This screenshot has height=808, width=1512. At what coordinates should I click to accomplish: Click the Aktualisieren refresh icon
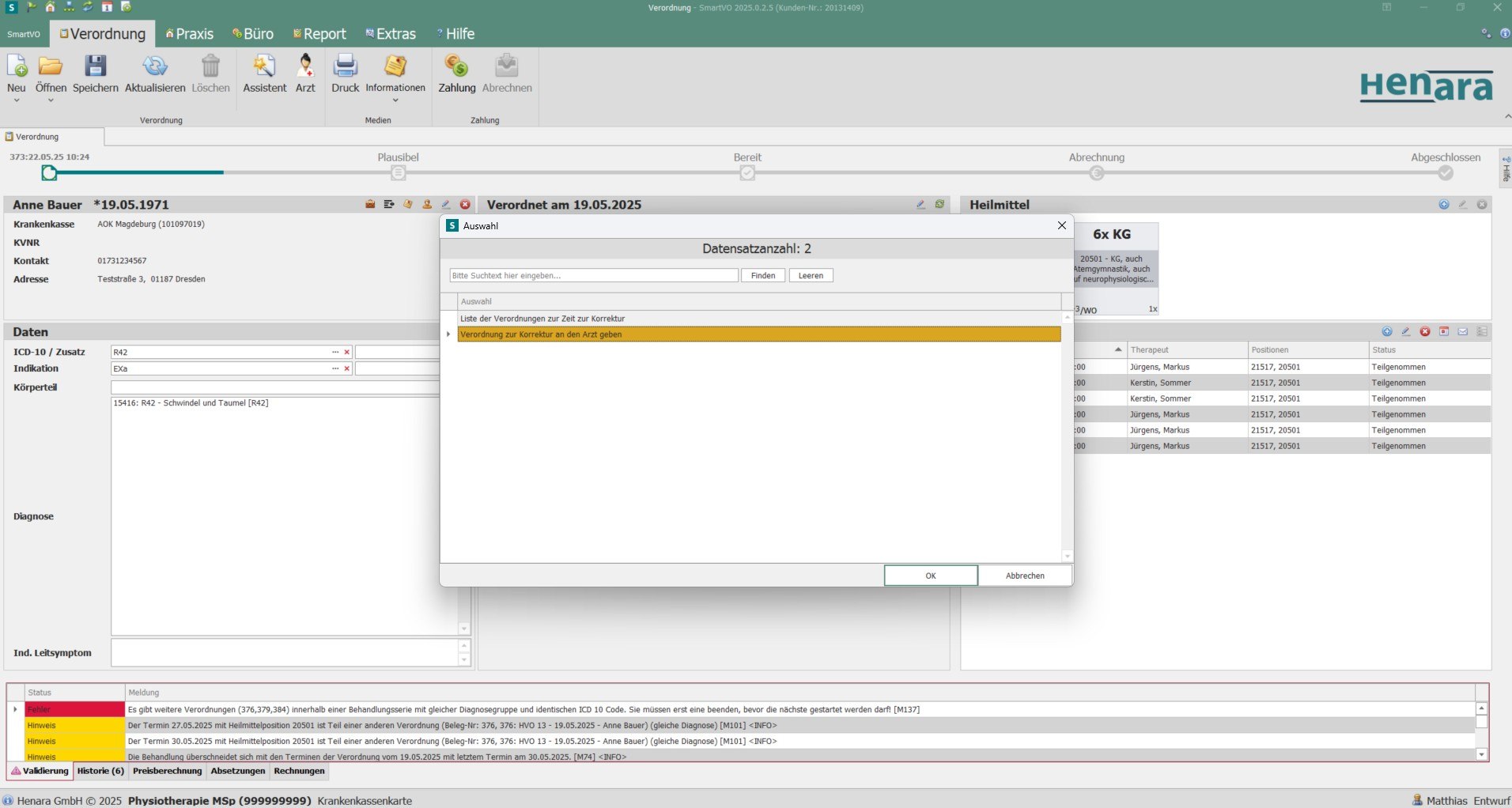coord(154,74)
